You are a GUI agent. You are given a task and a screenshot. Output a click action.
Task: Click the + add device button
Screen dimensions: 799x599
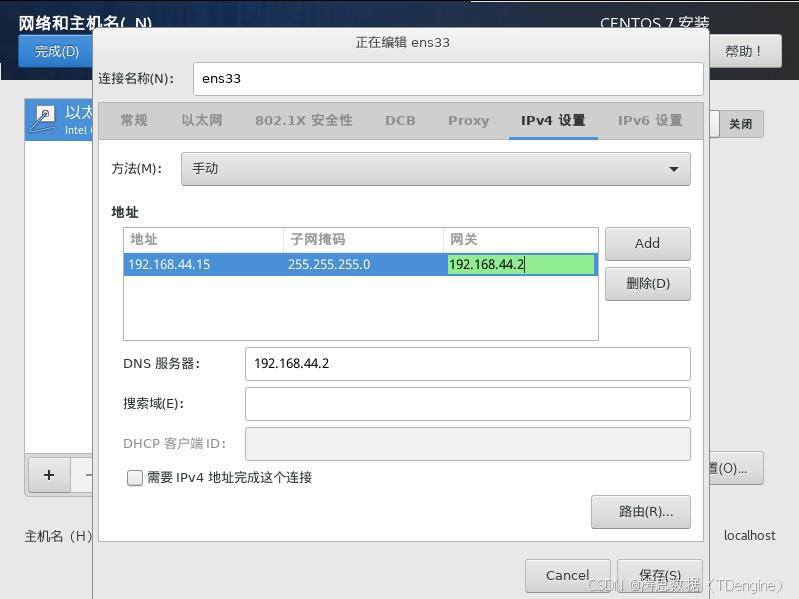pyautogui.click(x=49, y=475)
